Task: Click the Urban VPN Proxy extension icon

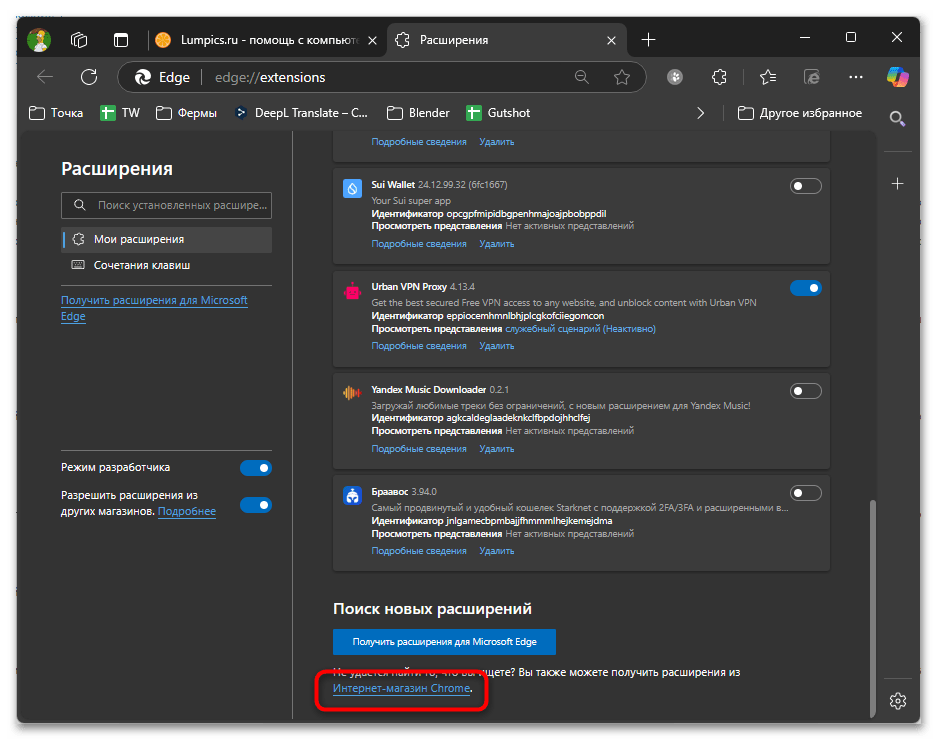Action: [x=352, y=291]
